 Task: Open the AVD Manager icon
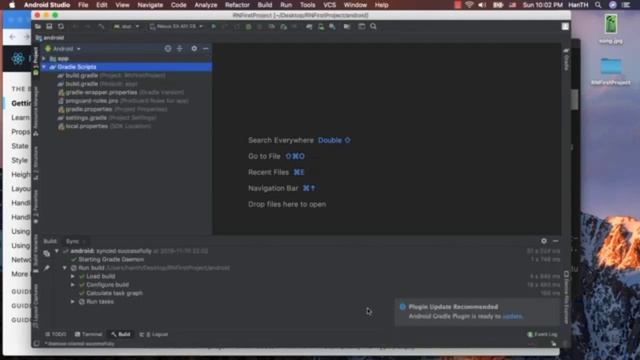321,27
